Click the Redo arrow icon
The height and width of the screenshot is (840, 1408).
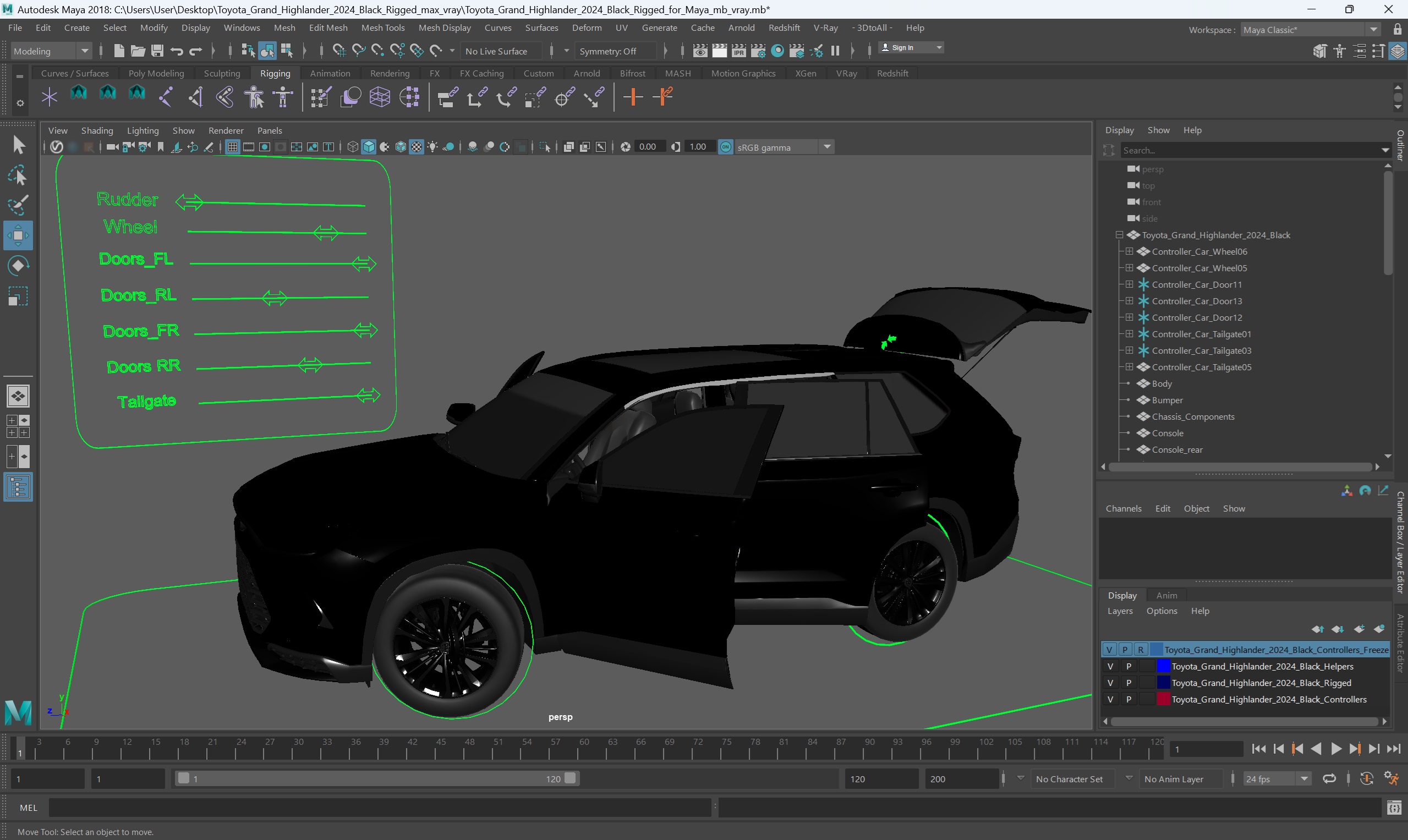tap(196, 51)
